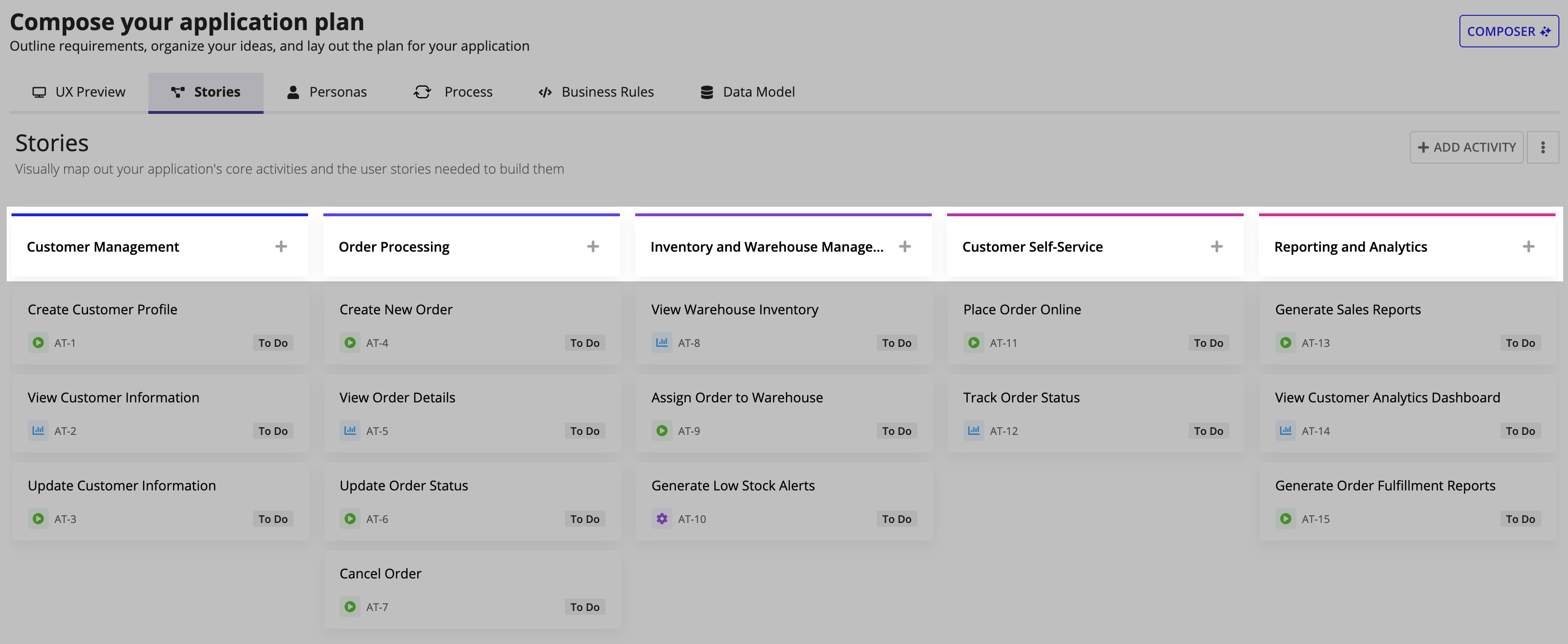This screenshot has width=1568, height=644.
Task: Open the Update Order Status story
Action: click(x=472, y=501)
